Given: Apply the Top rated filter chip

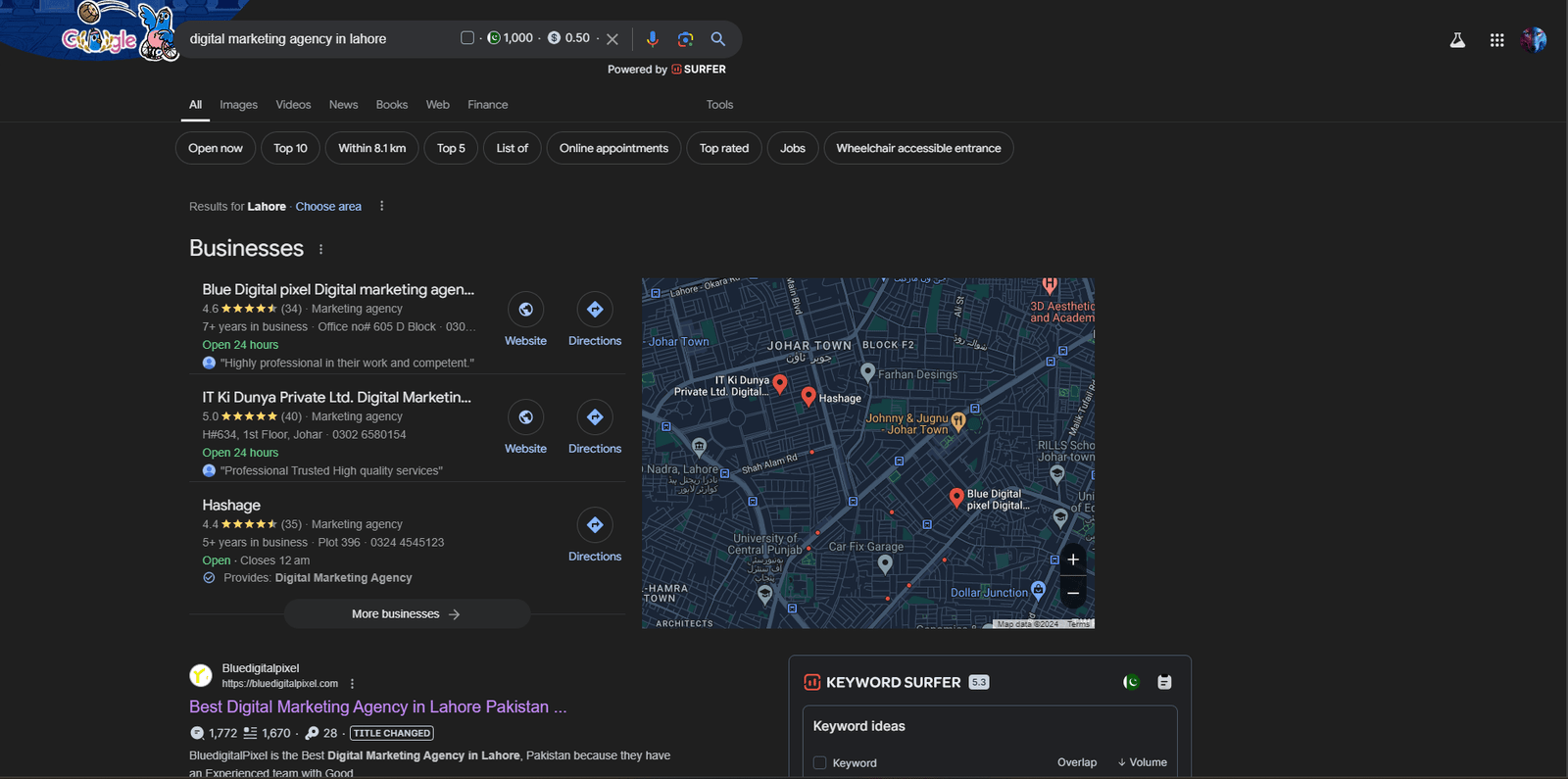Looking at the screenshot, I should click(x=724, y=148).
